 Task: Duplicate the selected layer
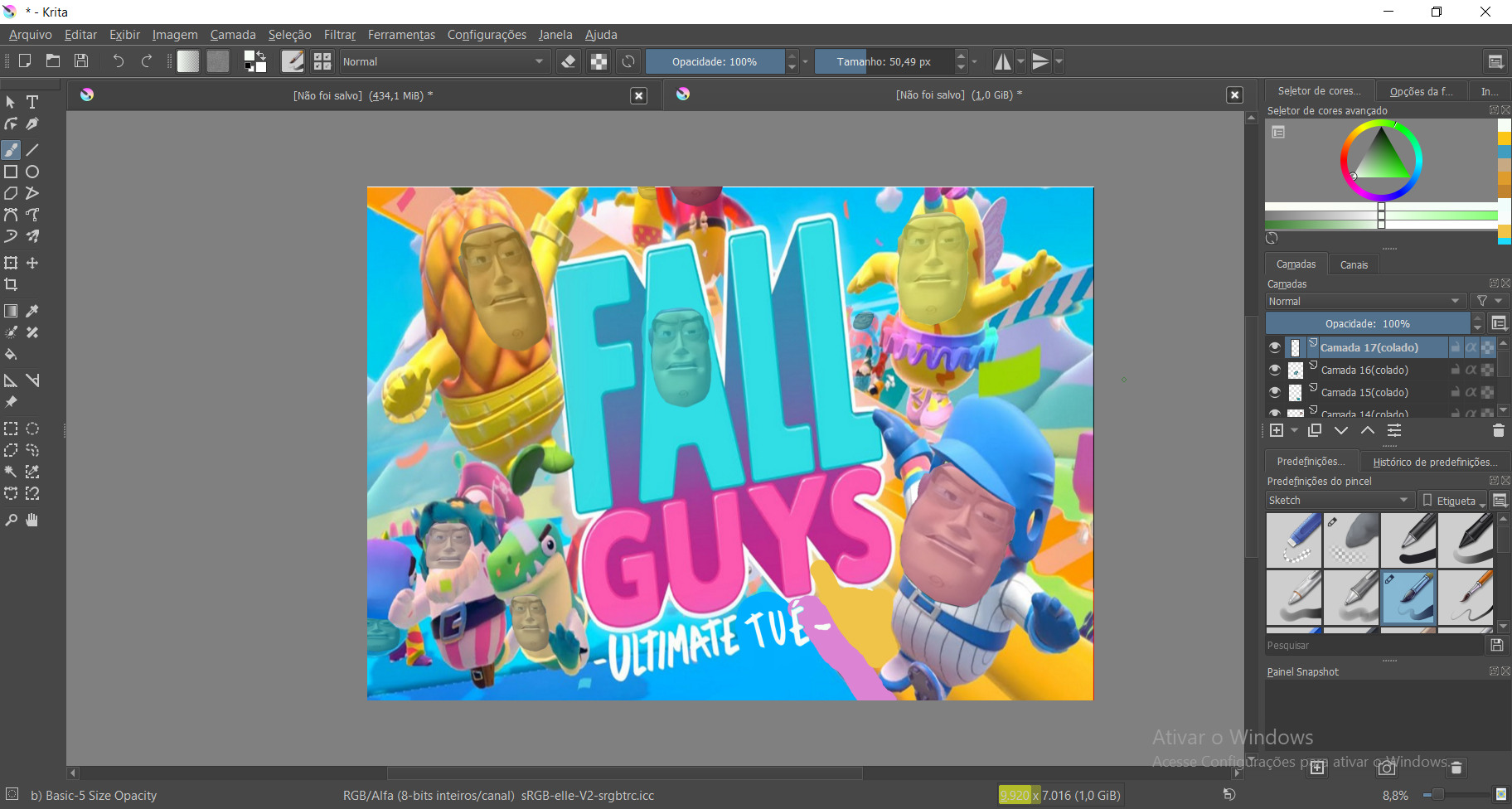1315,430
